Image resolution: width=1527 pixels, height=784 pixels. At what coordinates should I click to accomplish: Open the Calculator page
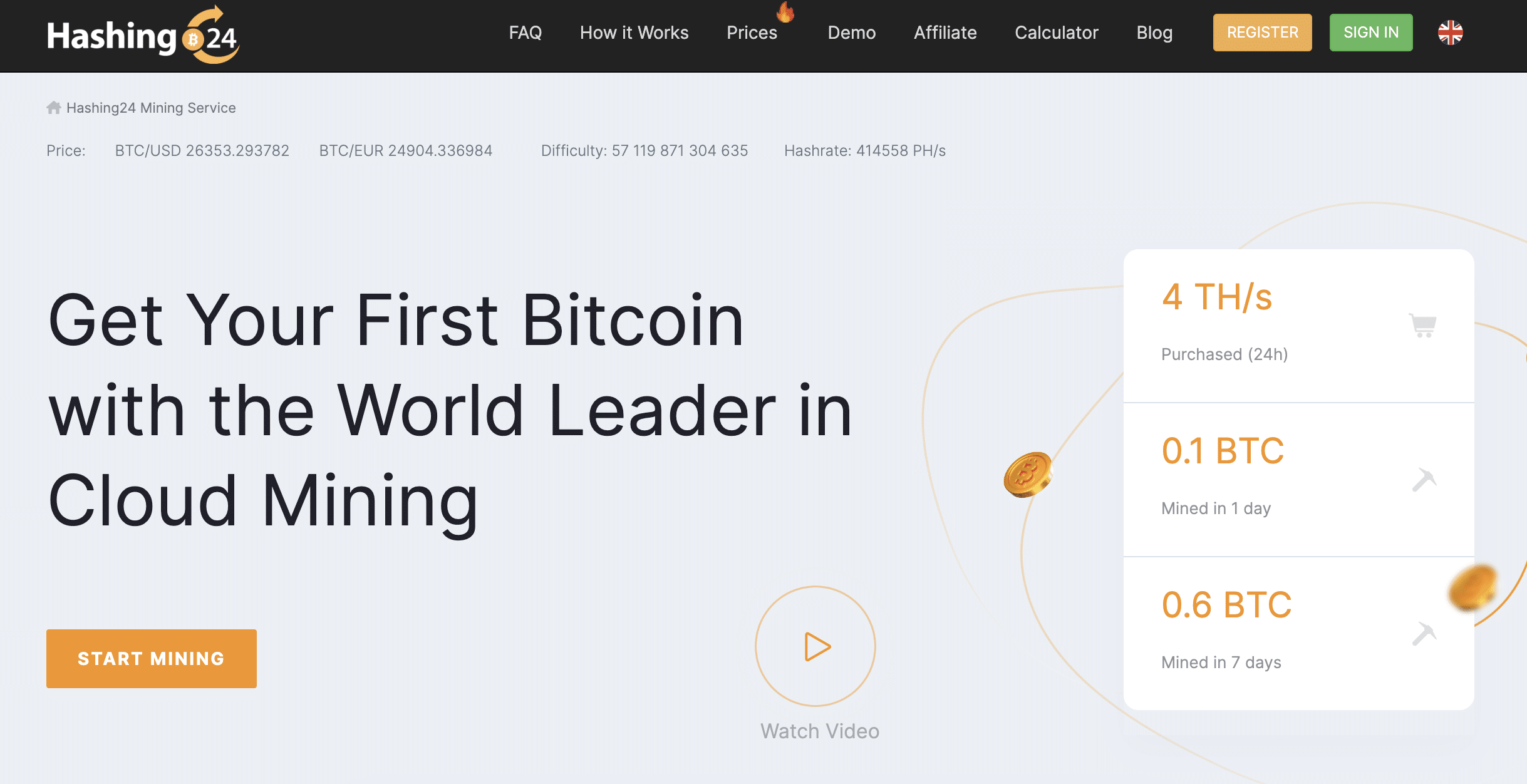pyautogui.click(x=1056, y=32)
